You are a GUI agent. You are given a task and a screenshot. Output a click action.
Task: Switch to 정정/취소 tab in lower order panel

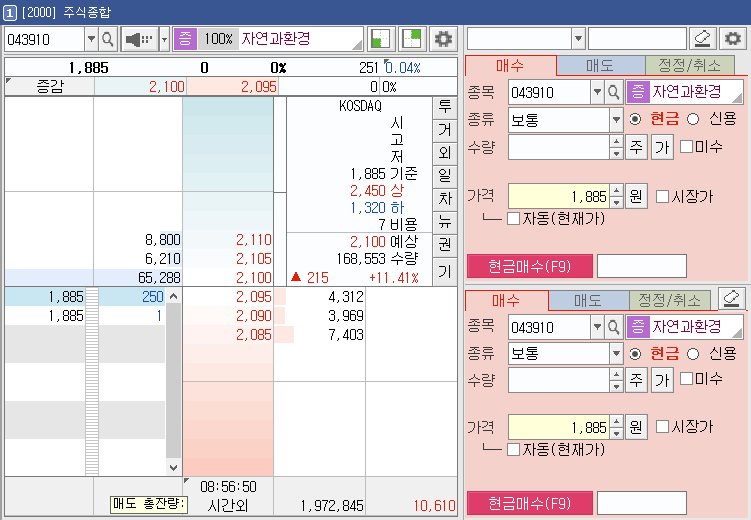[x=671, y=301]
